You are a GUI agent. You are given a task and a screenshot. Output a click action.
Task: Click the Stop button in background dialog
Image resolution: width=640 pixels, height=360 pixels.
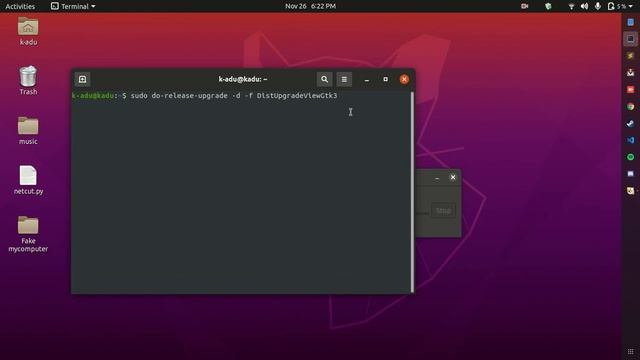(x=443, y=211)
